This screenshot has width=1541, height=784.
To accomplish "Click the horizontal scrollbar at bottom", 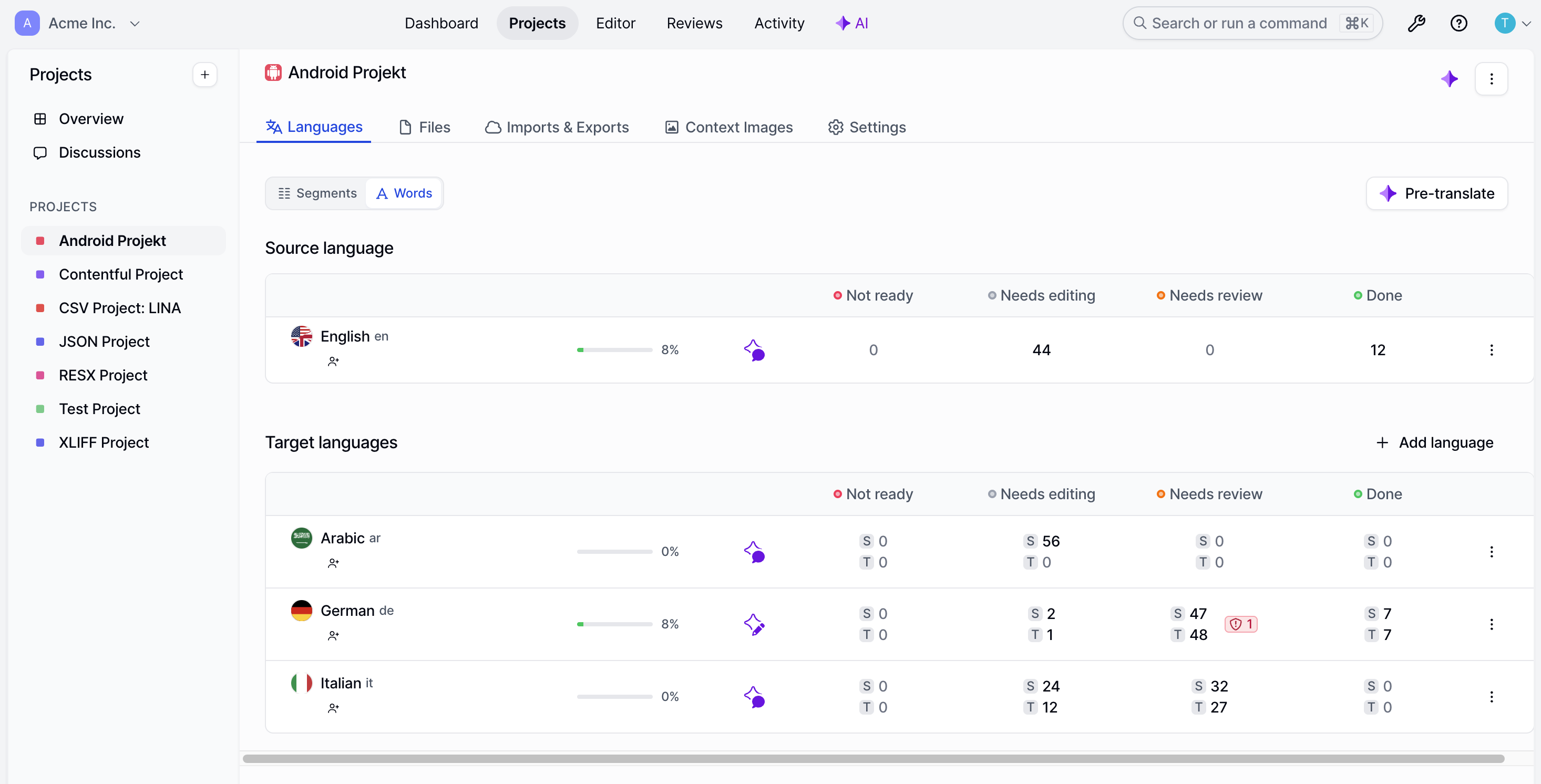I will pyautogui.click(x=873, y=758).
